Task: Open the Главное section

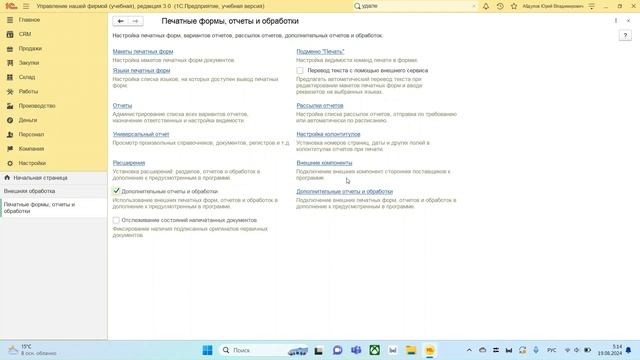Action: coord(29,20)
